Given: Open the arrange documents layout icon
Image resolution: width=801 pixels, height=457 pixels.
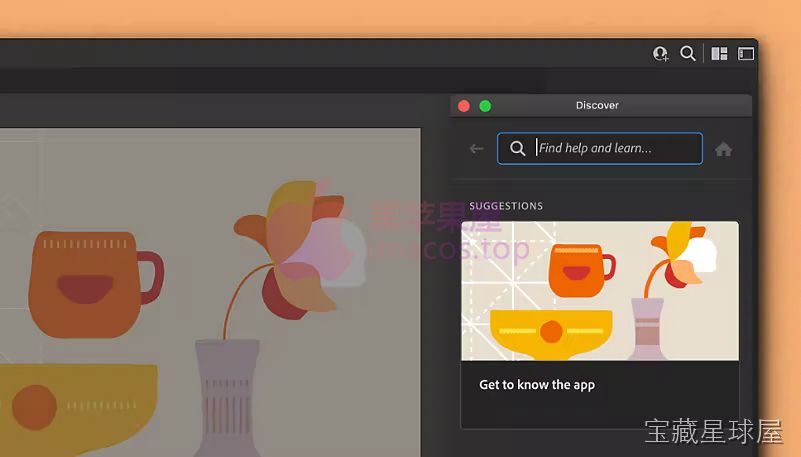Looking at the screenshot, I should coord(719,54).
